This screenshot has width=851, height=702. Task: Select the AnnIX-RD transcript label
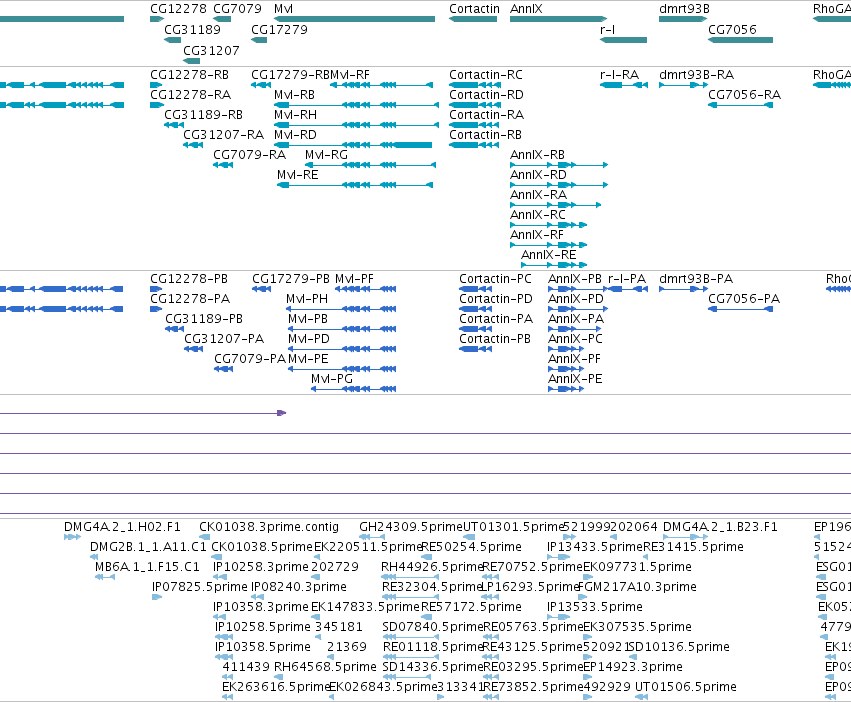click(x=538, y=175)
